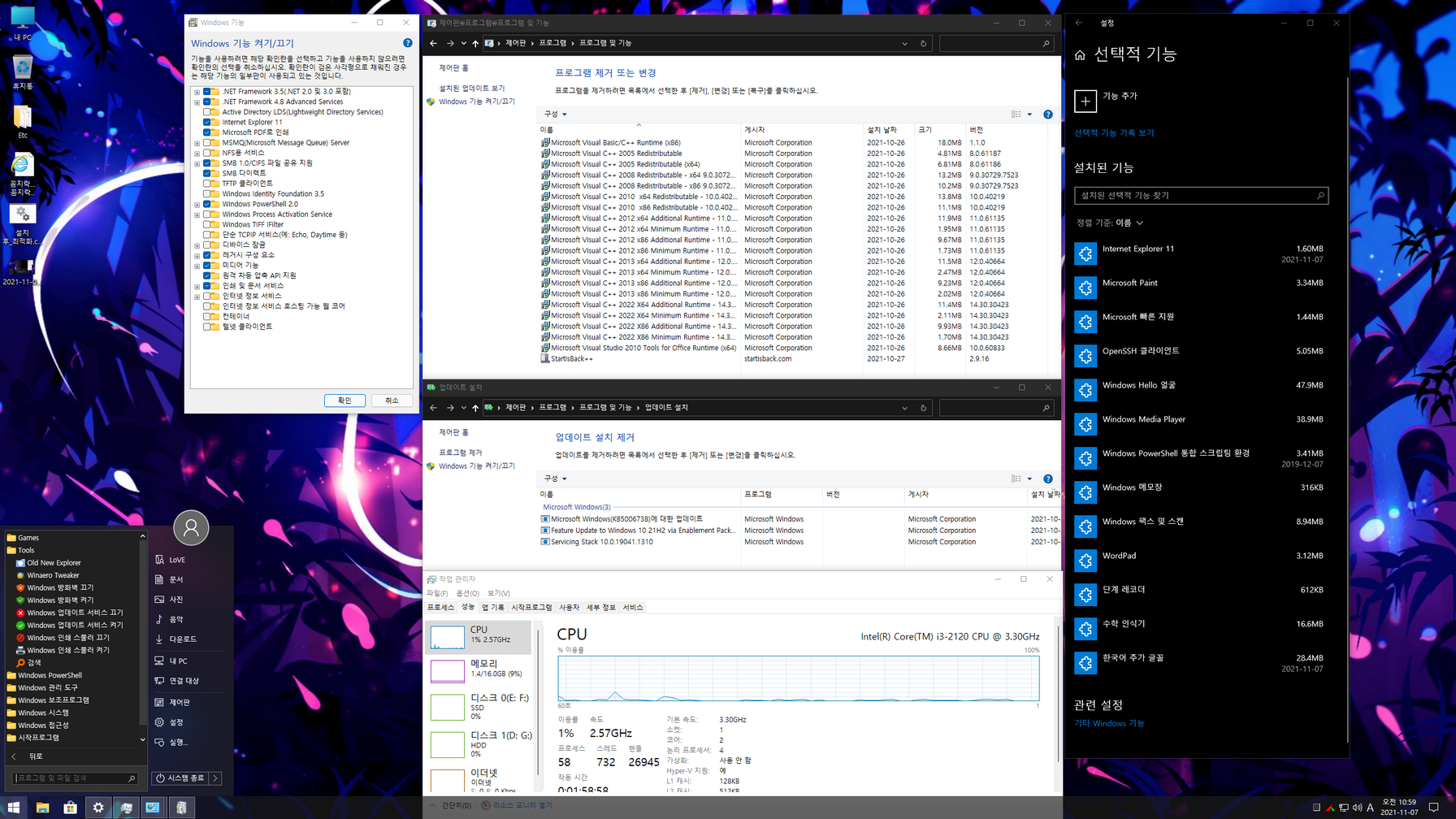Click 확인 button in Windows 기능 dialog
The height and width of the screenshot is (819, 1456).
click(344, 401)
